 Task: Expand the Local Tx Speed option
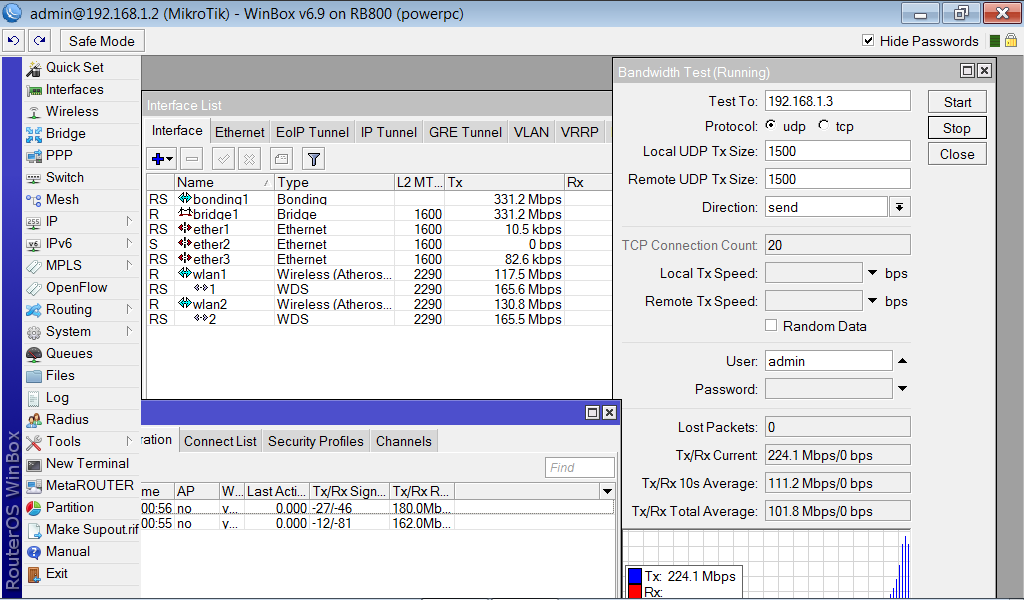[872, 273]
